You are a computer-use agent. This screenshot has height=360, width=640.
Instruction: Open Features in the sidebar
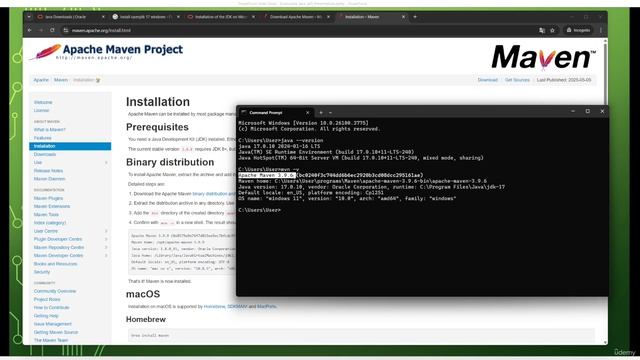42,138
